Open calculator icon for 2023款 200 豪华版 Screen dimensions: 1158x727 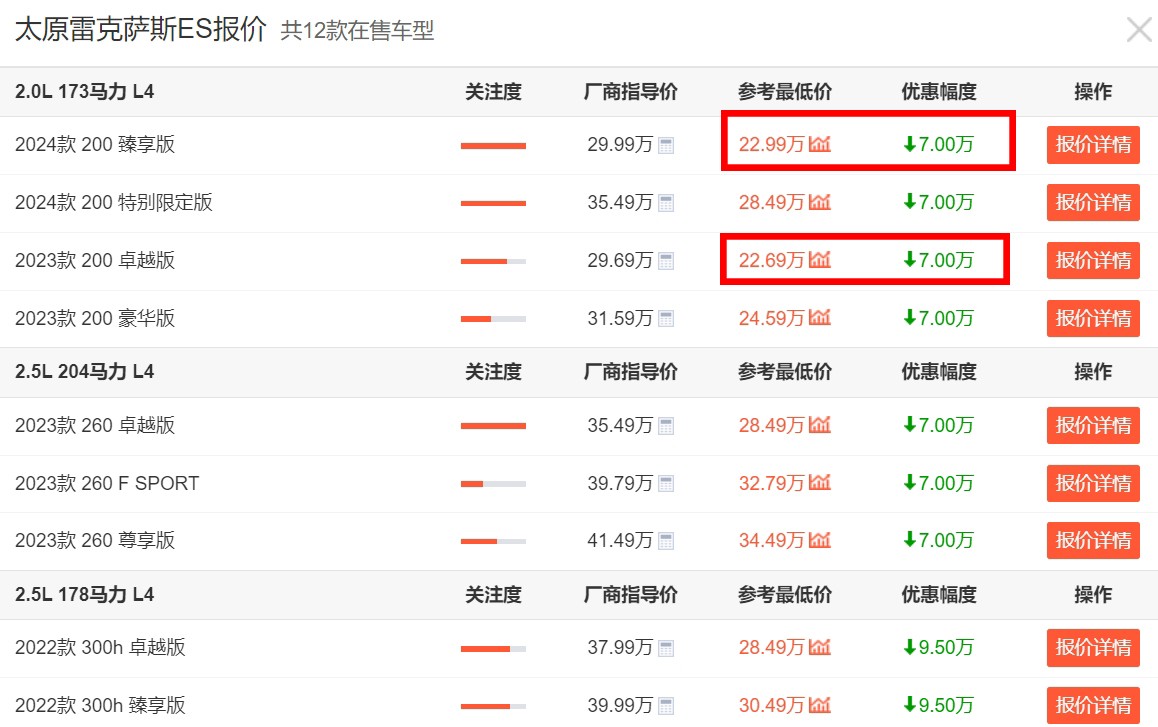click(666, 319)
